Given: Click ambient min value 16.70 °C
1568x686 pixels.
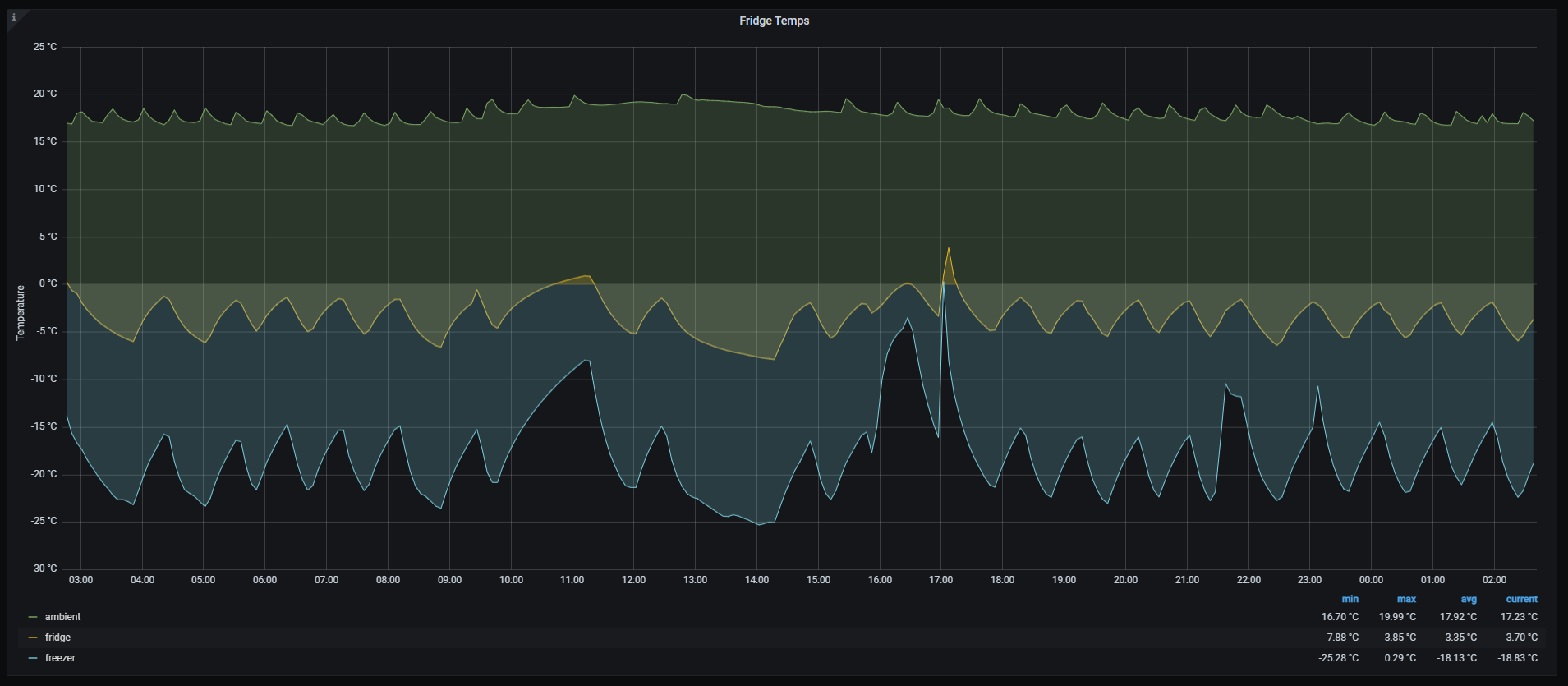Looking at the screenshot, I should 1340,617.
